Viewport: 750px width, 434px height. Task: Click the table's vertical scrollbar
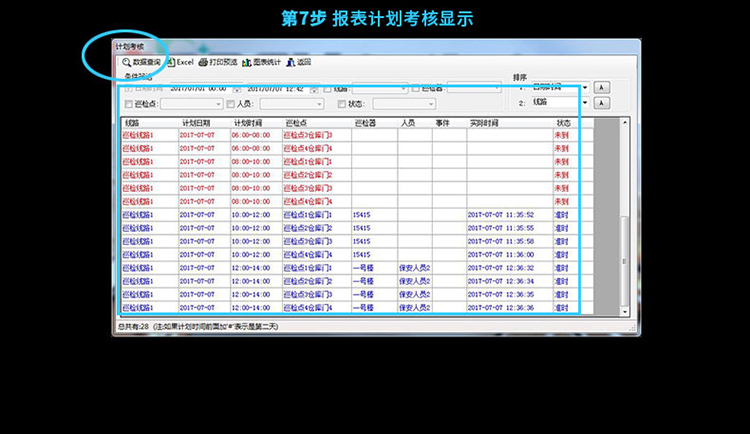pos(626,220)
